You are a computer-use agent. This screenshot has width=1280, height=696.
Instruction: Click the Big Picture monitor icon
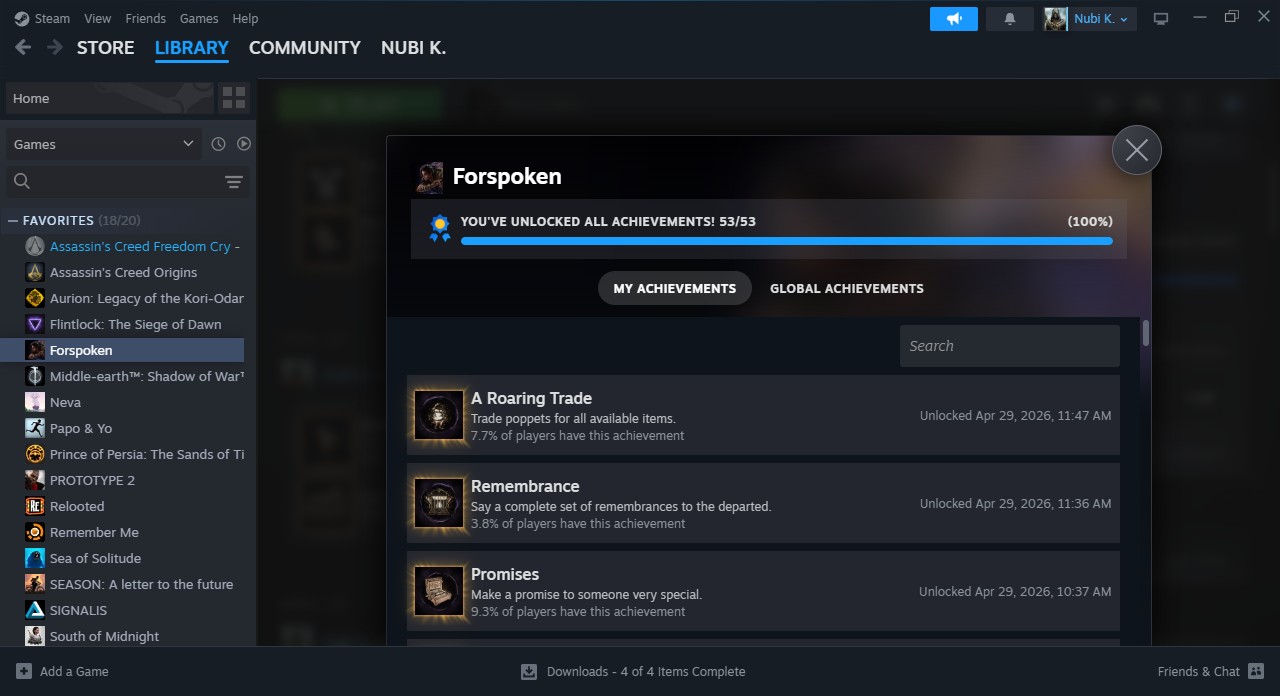(1161, 19)
